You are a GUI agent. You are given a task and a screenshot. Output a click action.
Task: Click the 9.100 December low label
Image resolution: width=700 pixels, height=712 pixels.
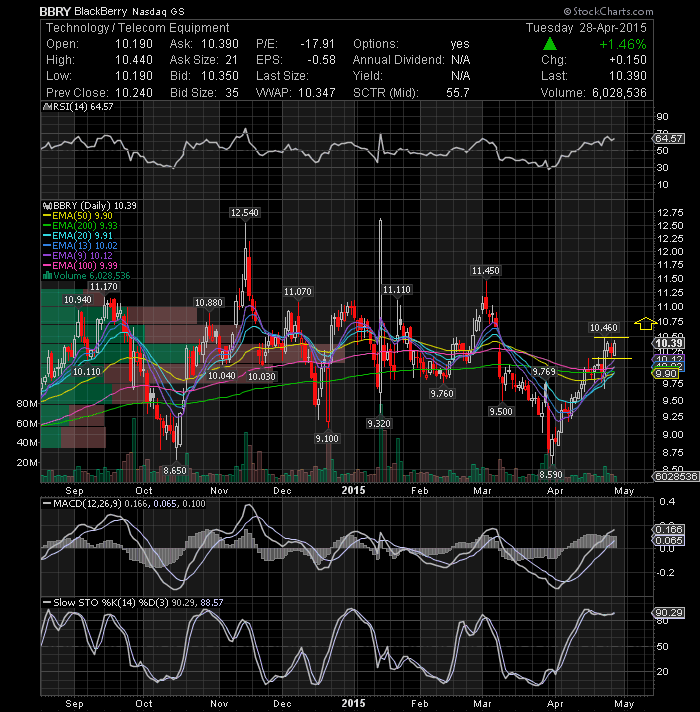327,439
